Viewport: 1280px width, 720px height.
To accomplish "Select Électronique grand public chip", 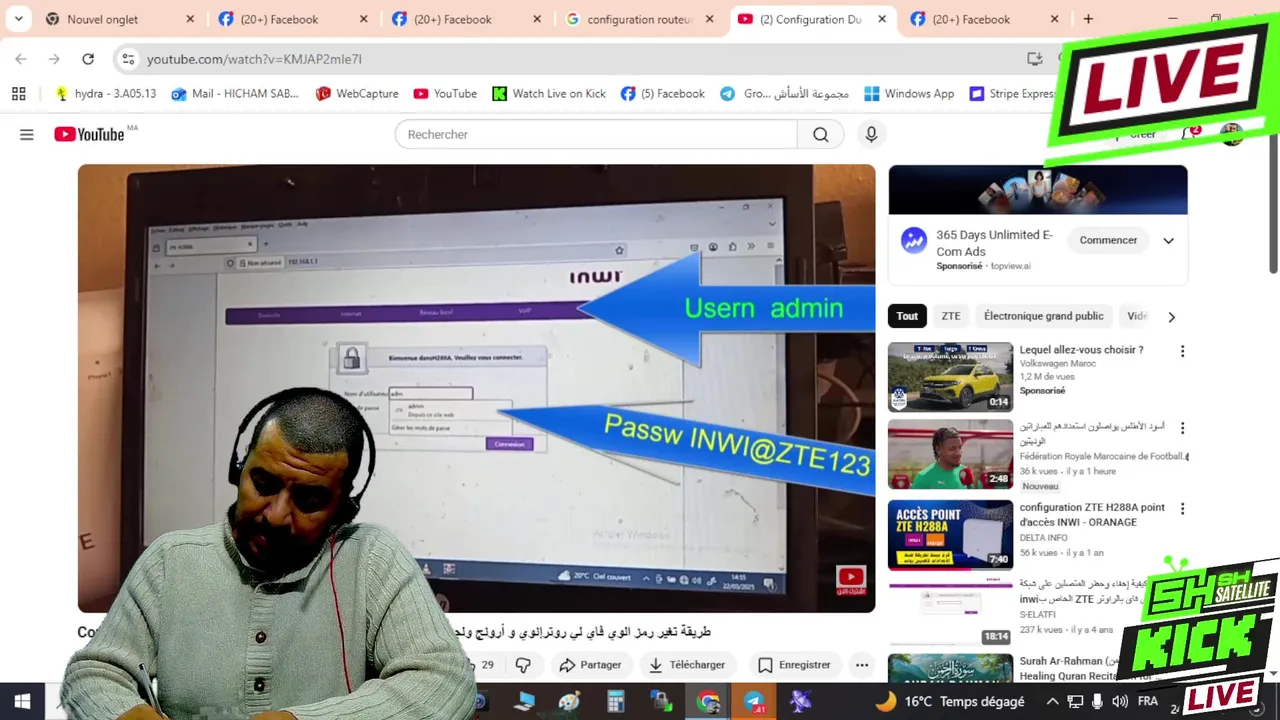I will 1043,316.
